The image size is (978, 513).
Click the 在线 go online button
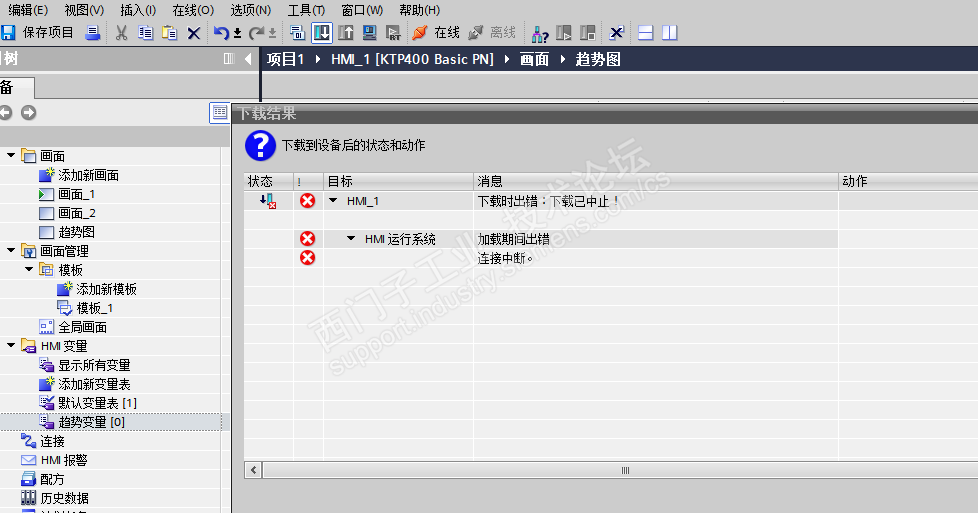[447, 32]
